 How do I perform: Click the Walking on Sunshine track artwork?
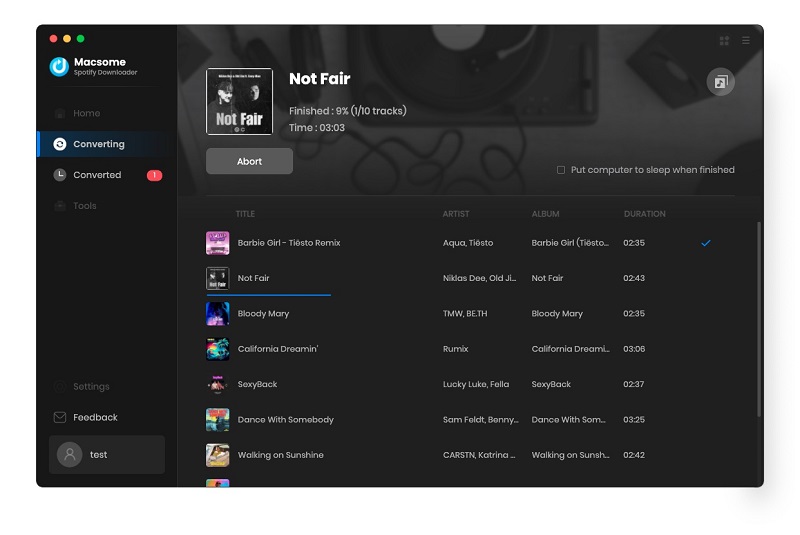217,455
